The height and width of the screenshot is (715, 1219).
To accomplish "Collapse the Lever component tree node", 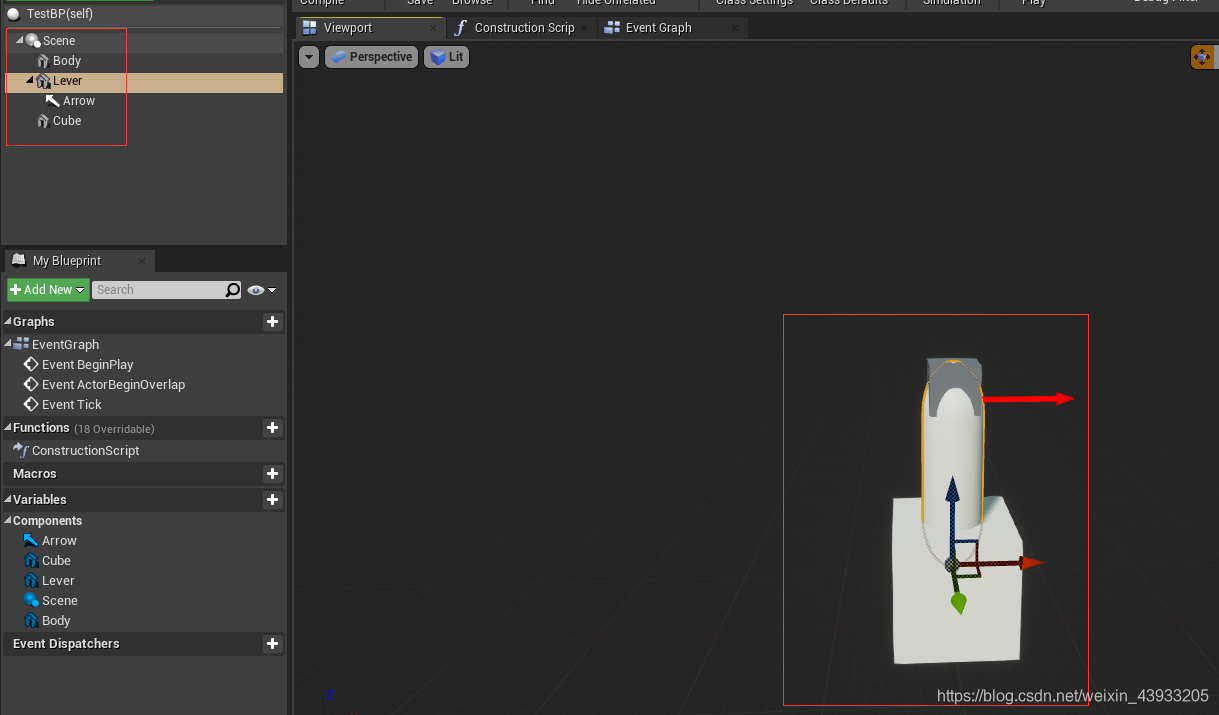I will point(30,81).
